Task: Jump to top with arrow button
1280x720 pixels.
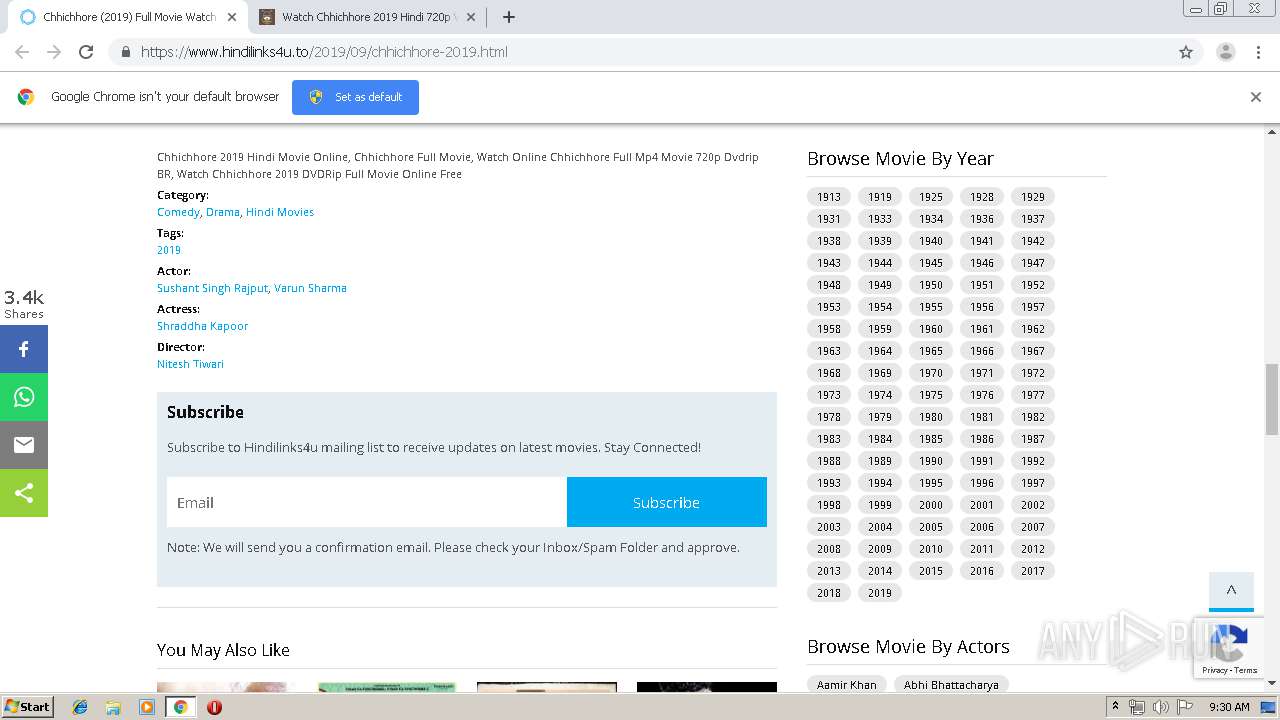Action: coord(1231,591)
